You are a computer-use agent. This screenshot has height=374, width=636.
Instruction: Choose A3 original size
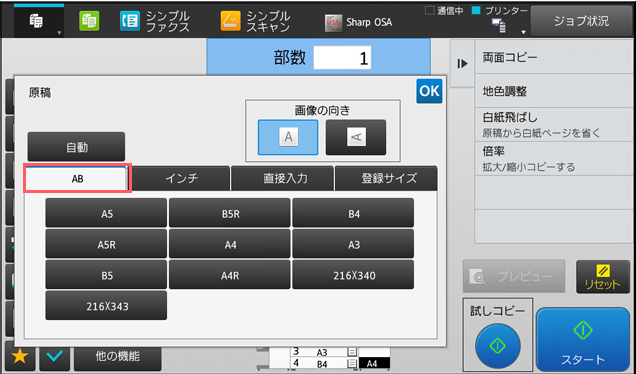(x=353, y=244)
